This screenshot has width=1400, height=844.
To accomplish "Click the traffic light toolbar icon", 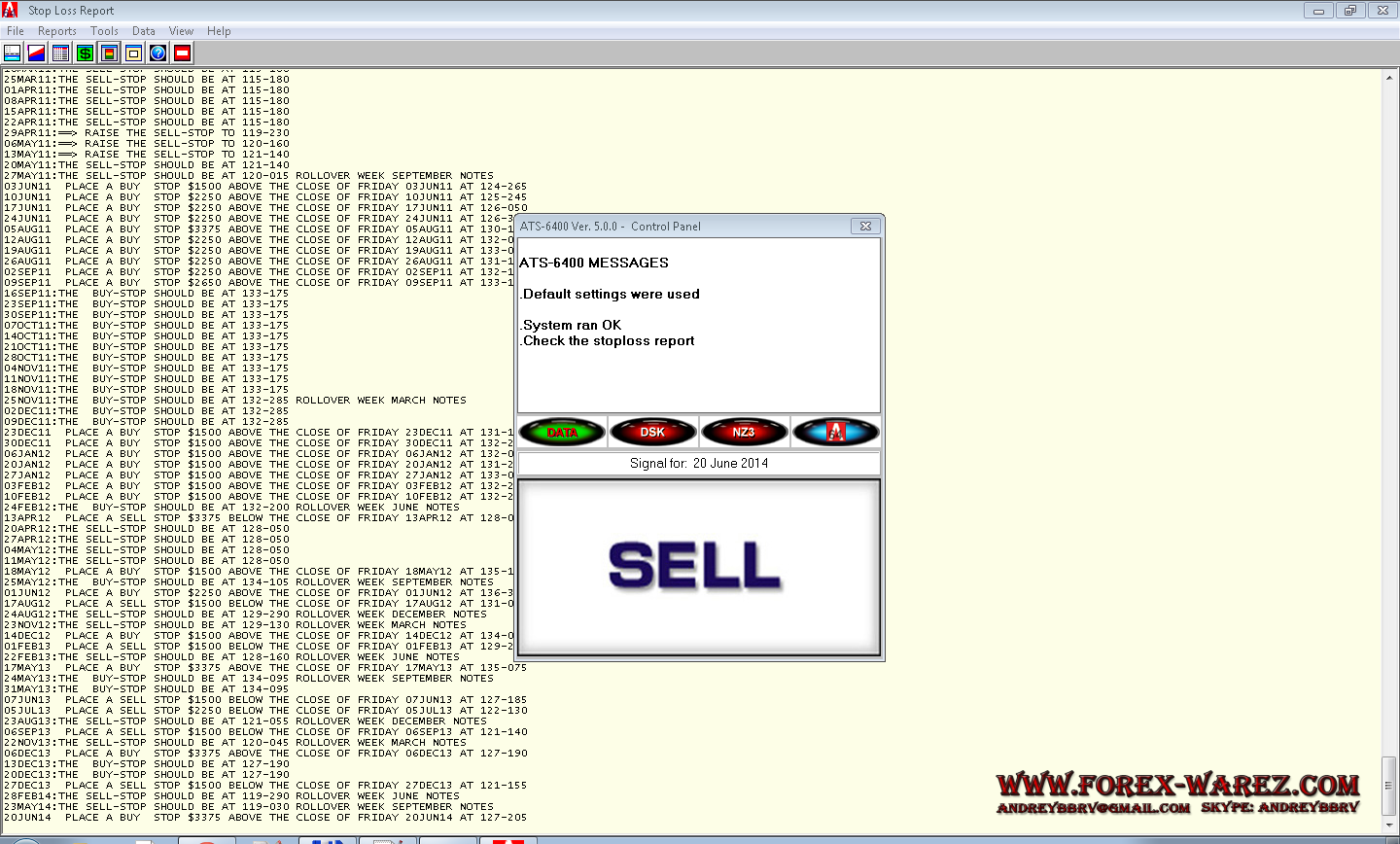I will (x=109, y=53).
